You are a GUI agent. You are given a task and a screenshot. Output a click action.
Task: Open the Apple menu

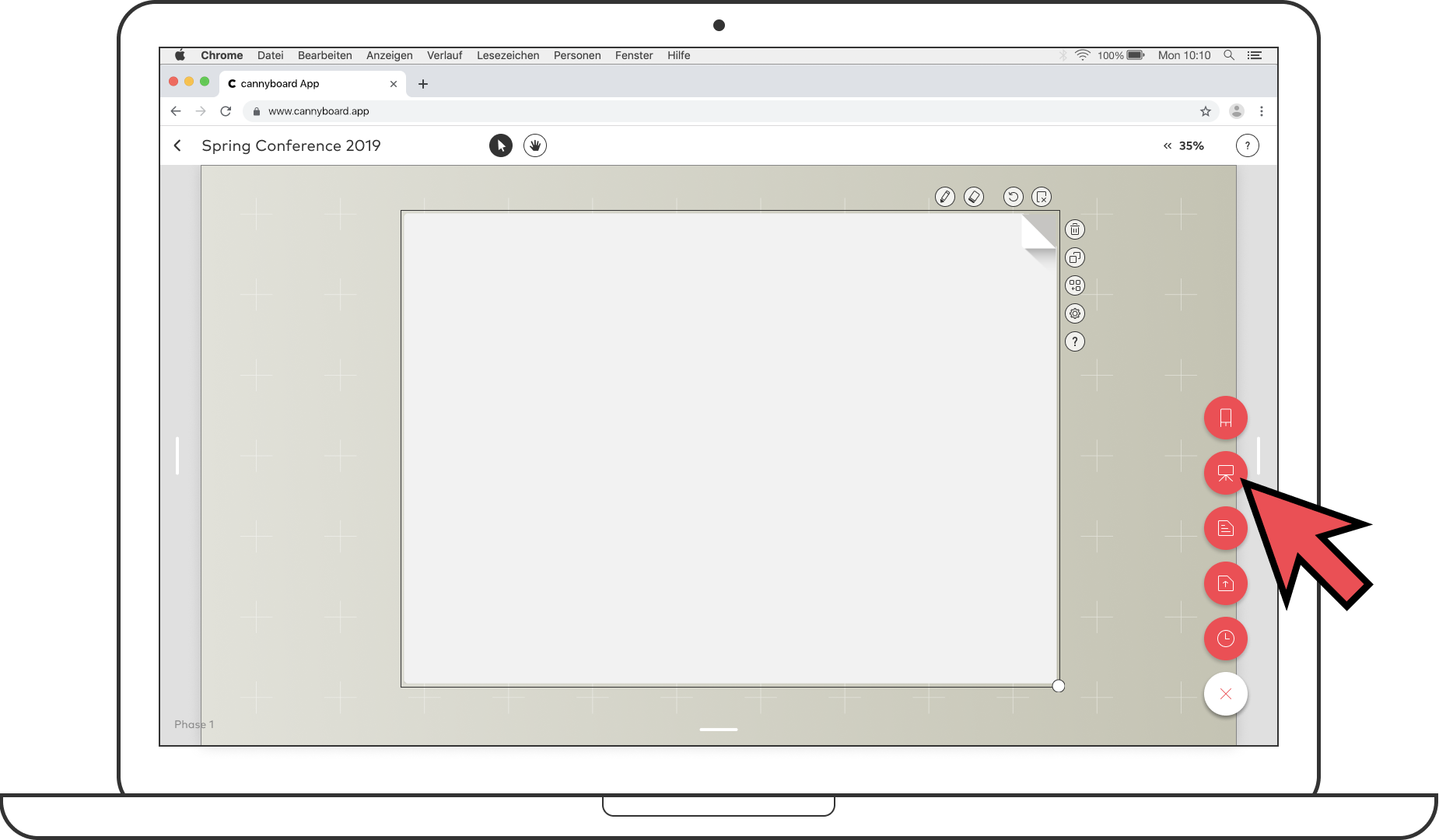point(180,55)
